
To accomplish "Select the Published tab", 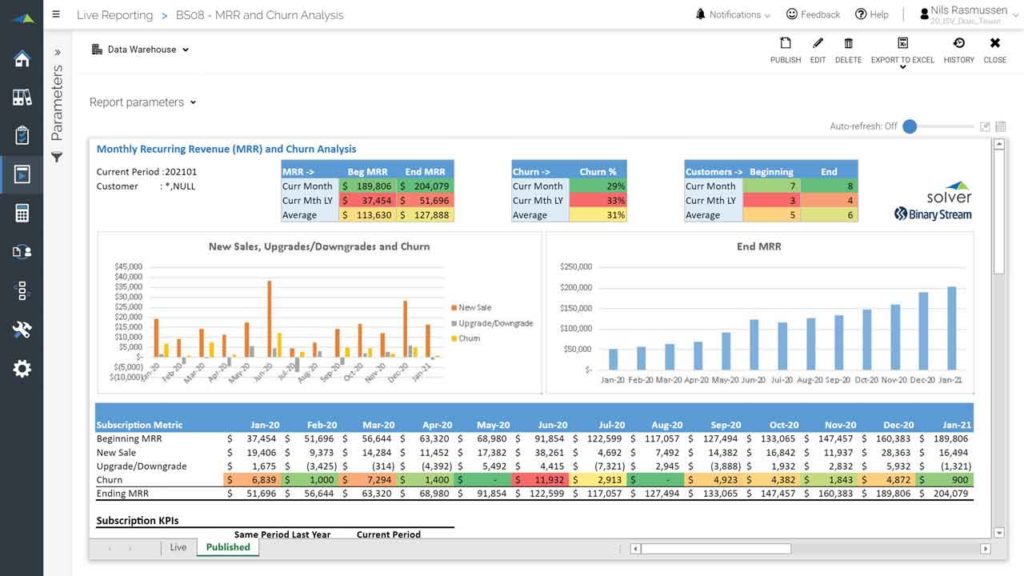I will pyautogui.click(x=227, y=547).
